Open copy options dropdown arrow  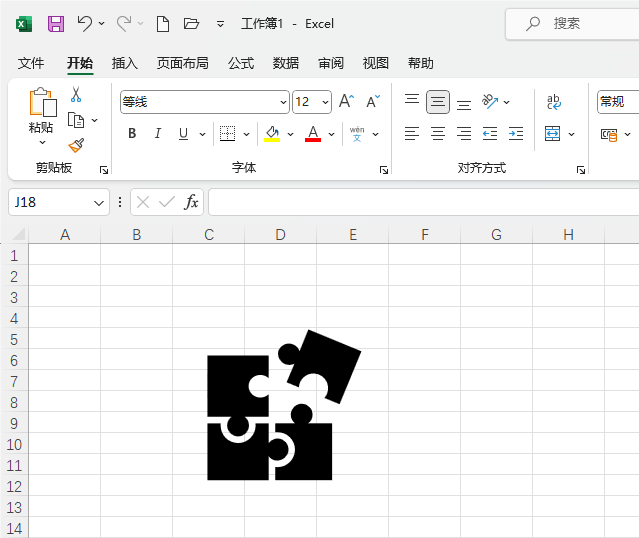pyautogui.click(x=95, y=120)
